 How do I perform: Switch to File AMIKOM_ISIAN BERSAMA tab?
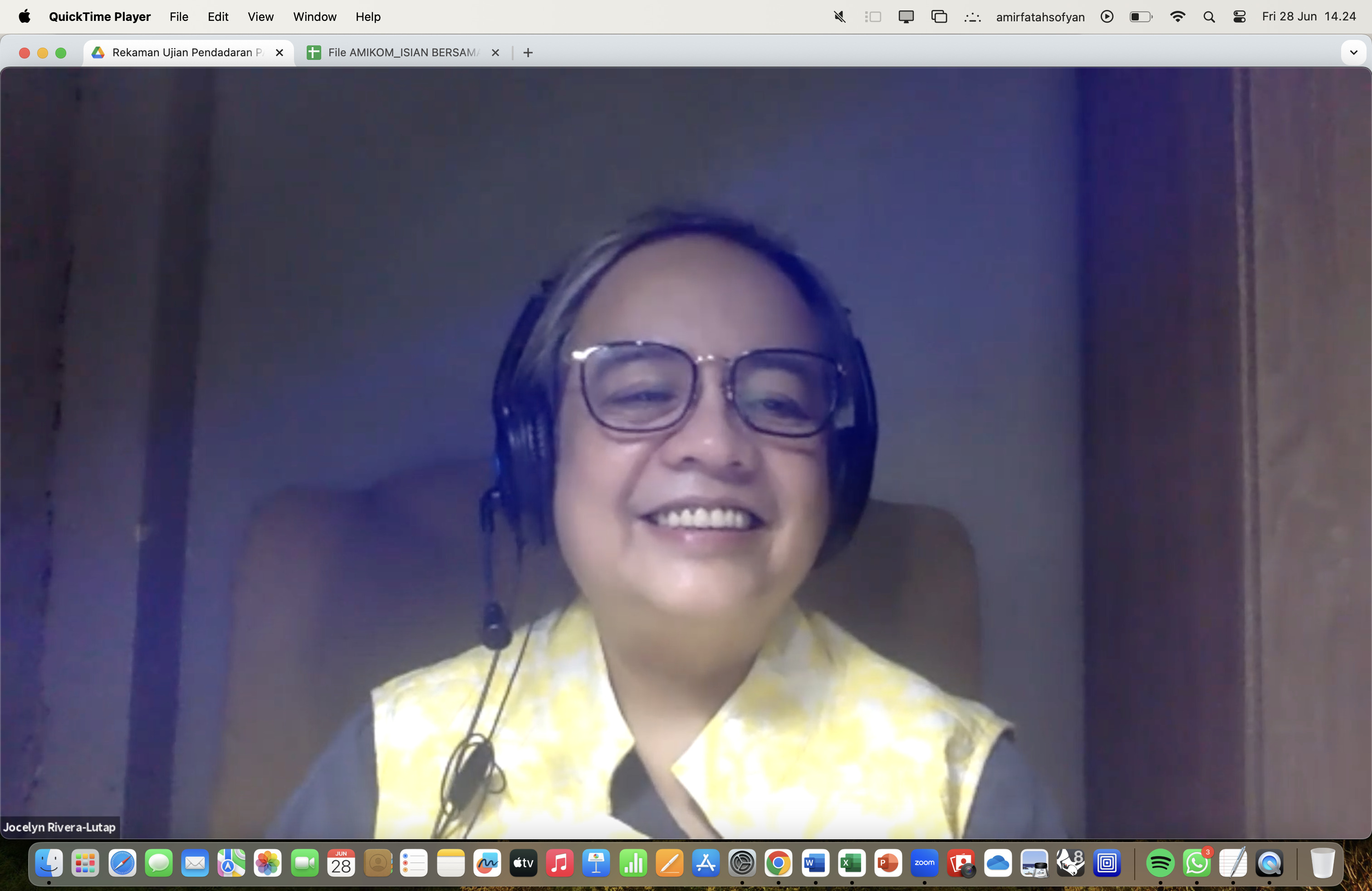pos(402,53)
